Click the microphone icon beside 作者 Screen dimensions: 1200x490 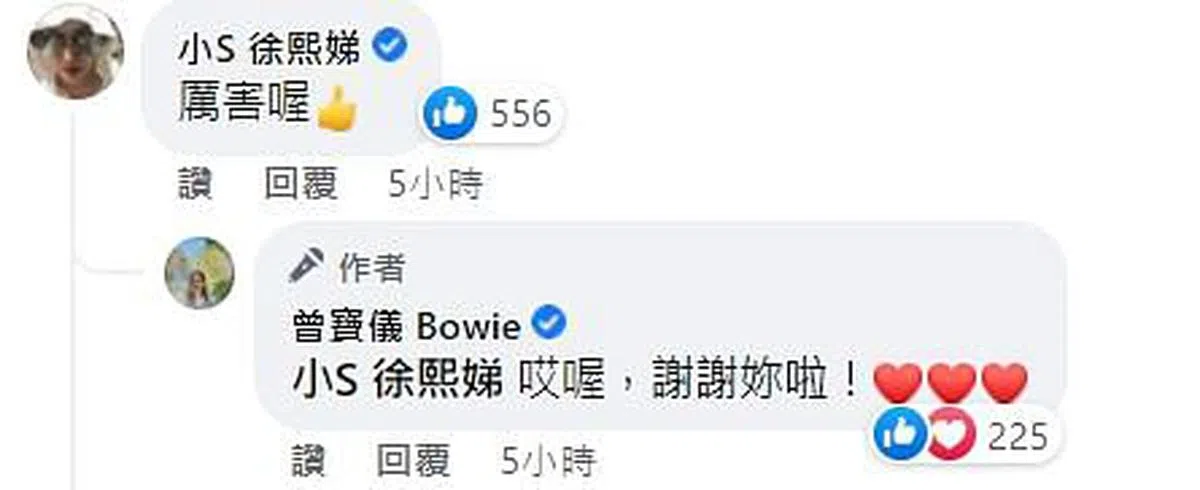[306, 266]
